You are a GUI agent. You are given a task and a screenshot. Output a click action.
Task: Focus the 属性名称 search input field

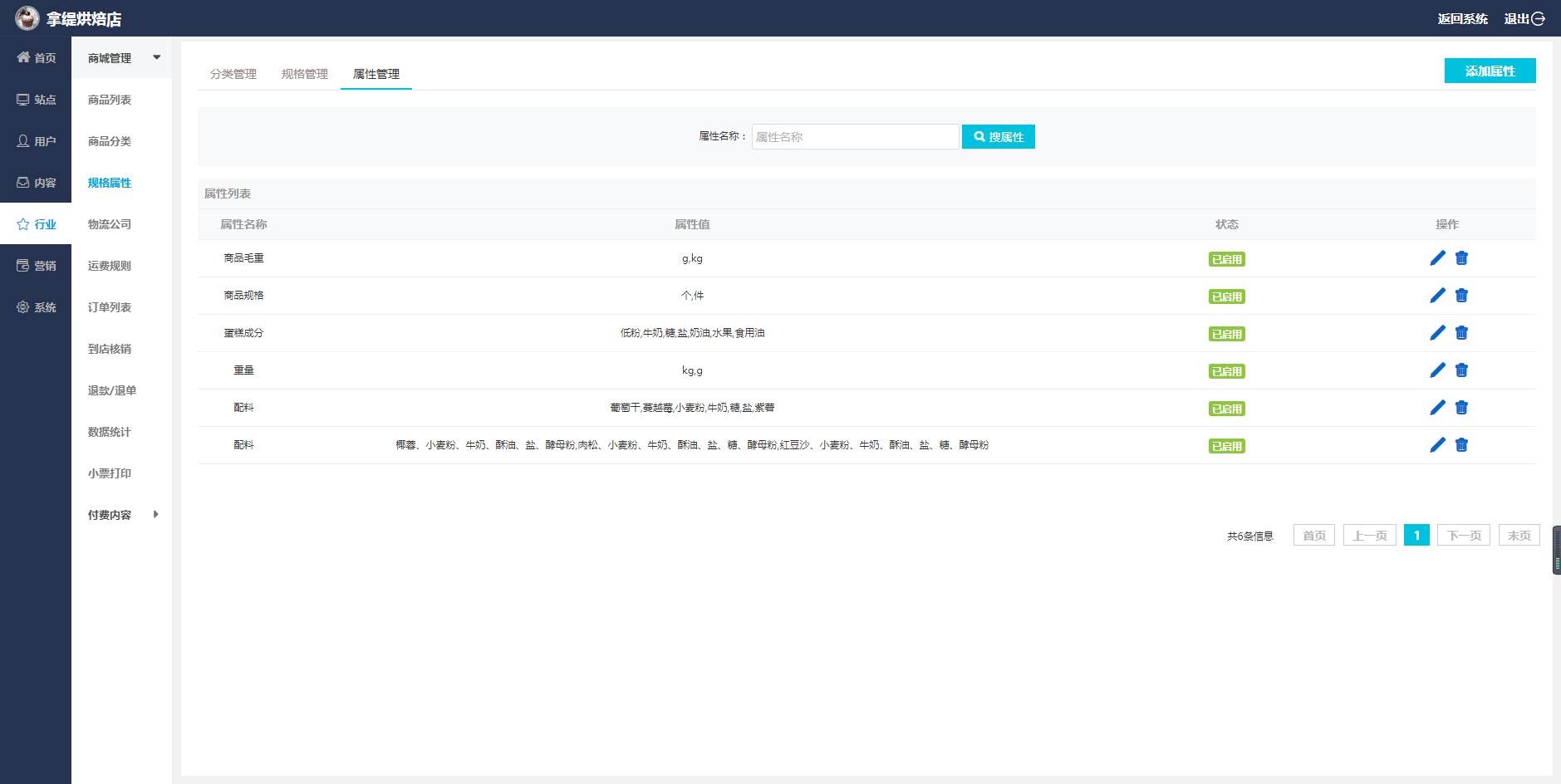point(855,136)
